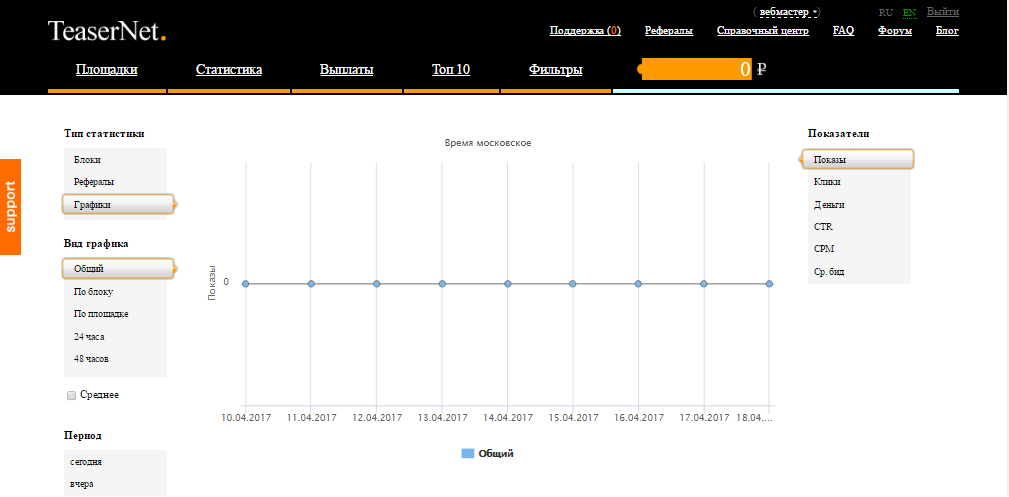
Task: Go to the Площадки tab
Action: (107, 70)
